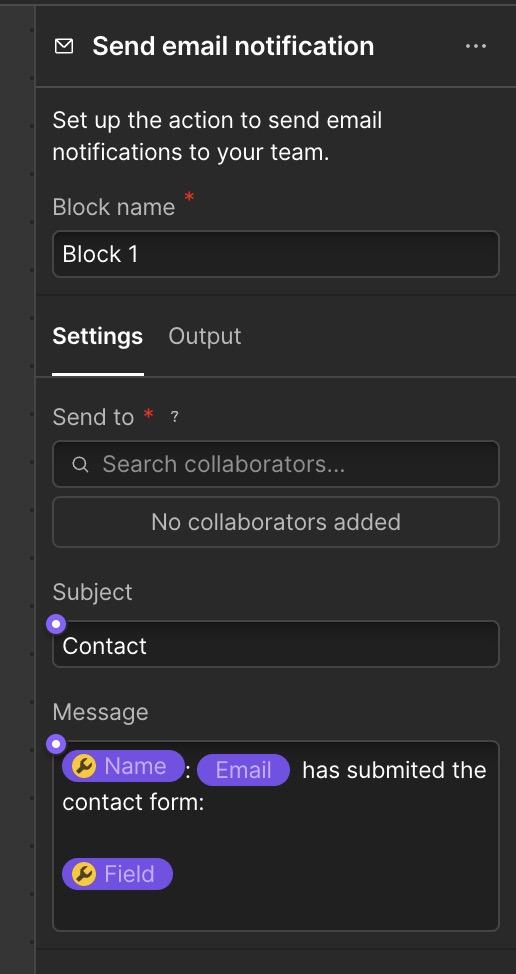This screenshot has width=516, height=974.
Task: Click the question mark help icon beside Send to
Action: 174,417
